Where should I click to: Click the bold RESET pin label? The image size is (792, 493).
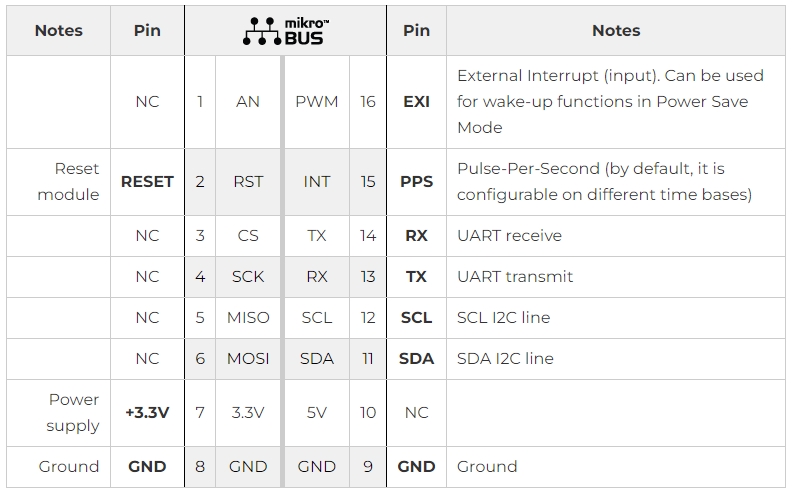pos(147,182)
